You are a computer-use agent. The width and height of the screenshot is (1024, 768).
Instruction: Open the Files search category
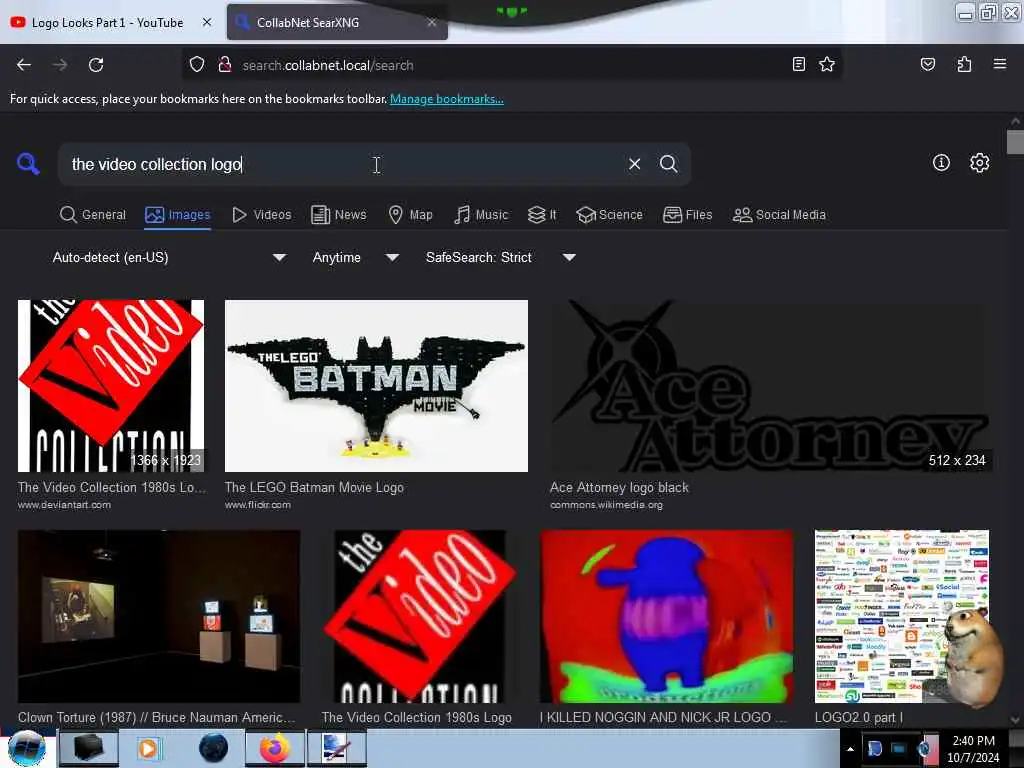point(687,215)
